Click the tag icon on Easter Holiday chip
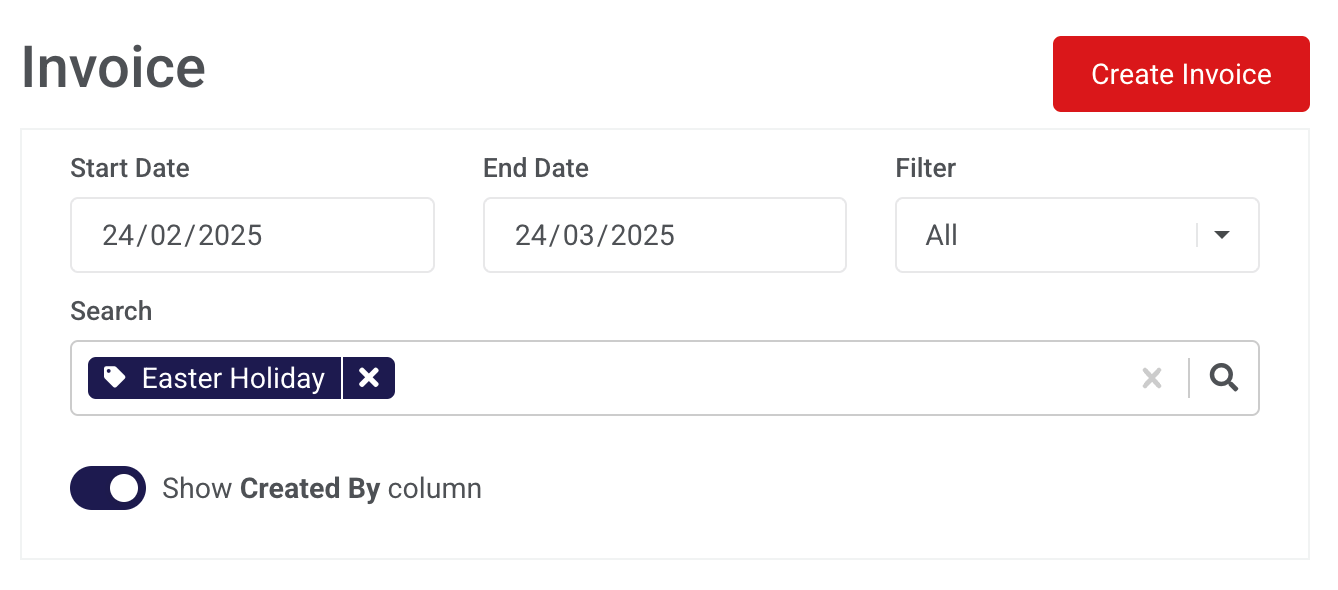 (115, 377)
